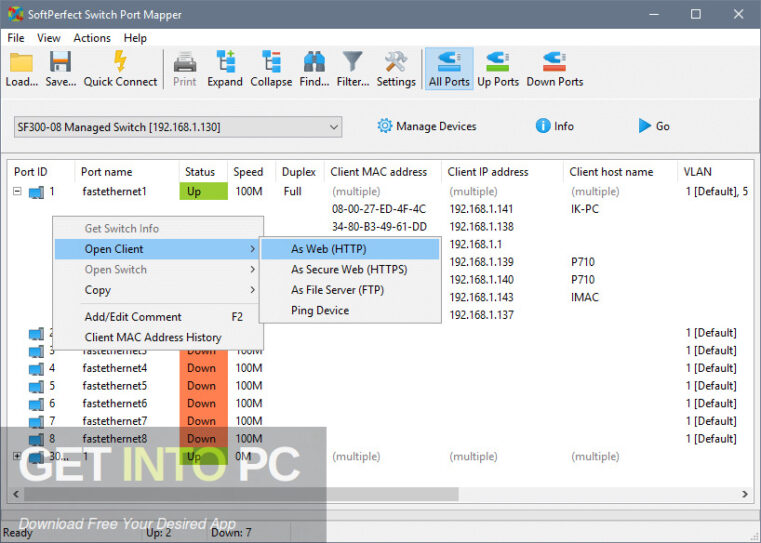The width and height of the screenshot is (761, 543).
Task: Click the Collapse tree icon
Action: (271, 62)
